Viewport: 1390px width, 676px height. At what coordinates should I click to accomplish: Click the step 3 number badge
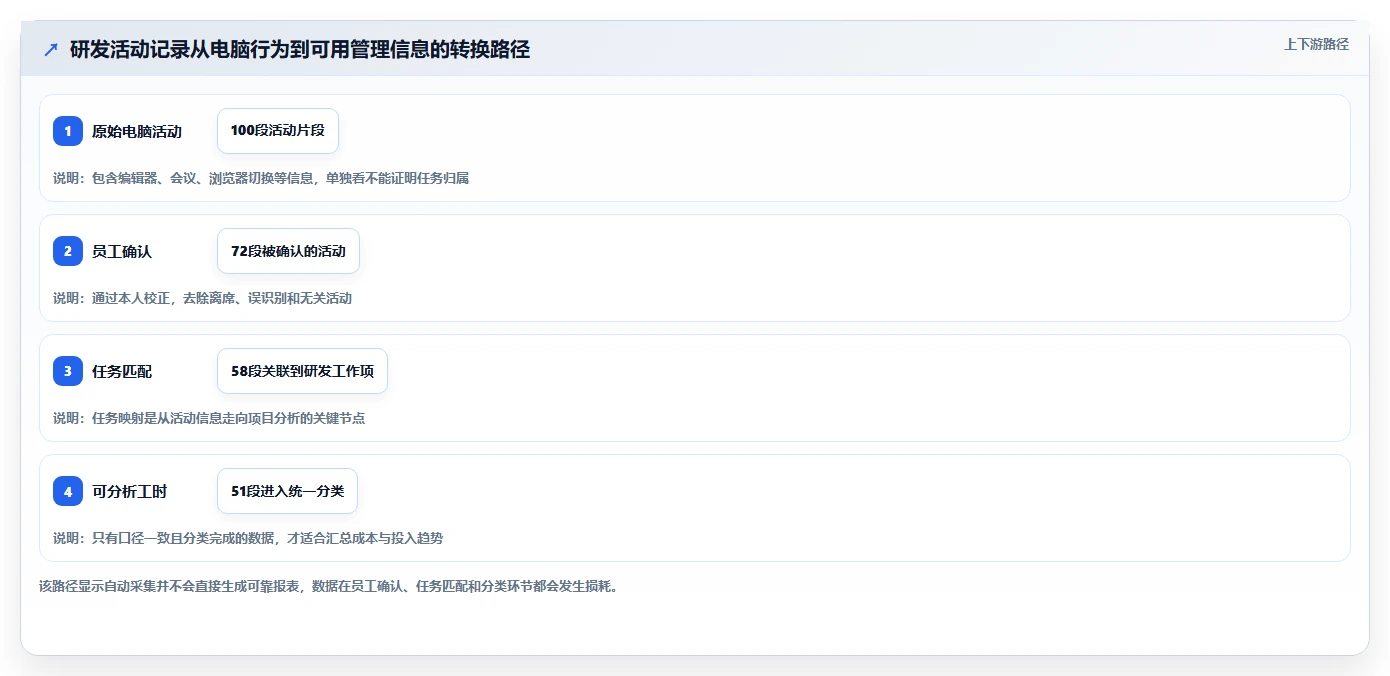tap(68, 371)
